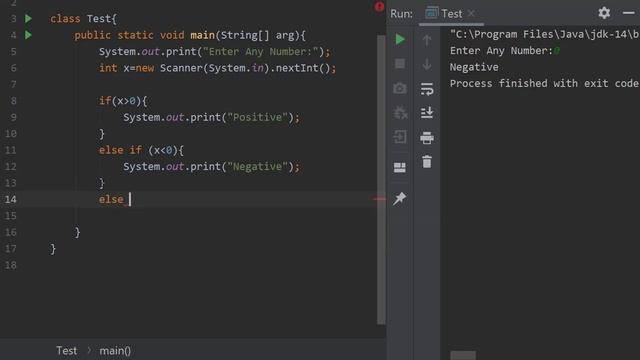This screenshot has width=640, height=360.
Task: Click "Negative" output in Run console
Action: (x=474, y=67)
